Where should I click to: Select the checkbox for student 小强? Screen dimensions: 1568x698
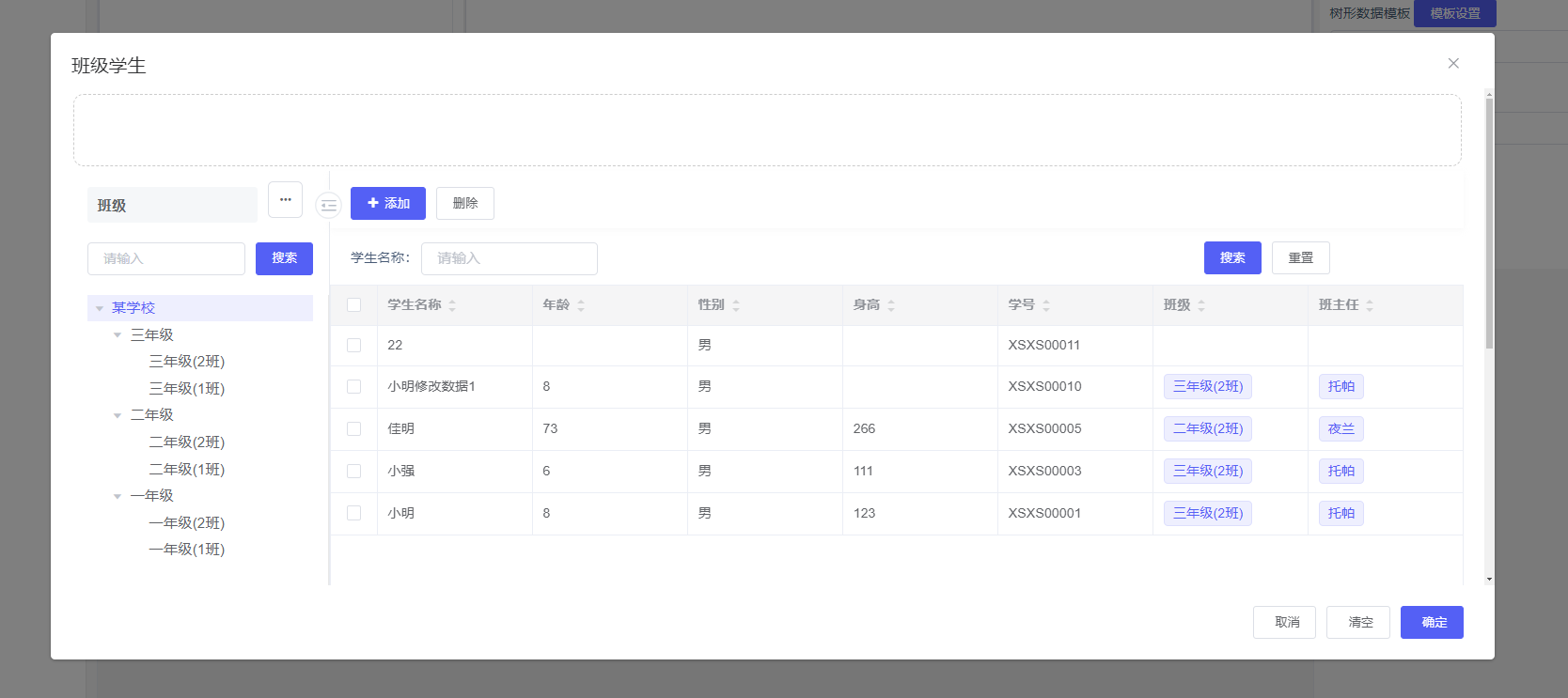[x=354, y=472]
